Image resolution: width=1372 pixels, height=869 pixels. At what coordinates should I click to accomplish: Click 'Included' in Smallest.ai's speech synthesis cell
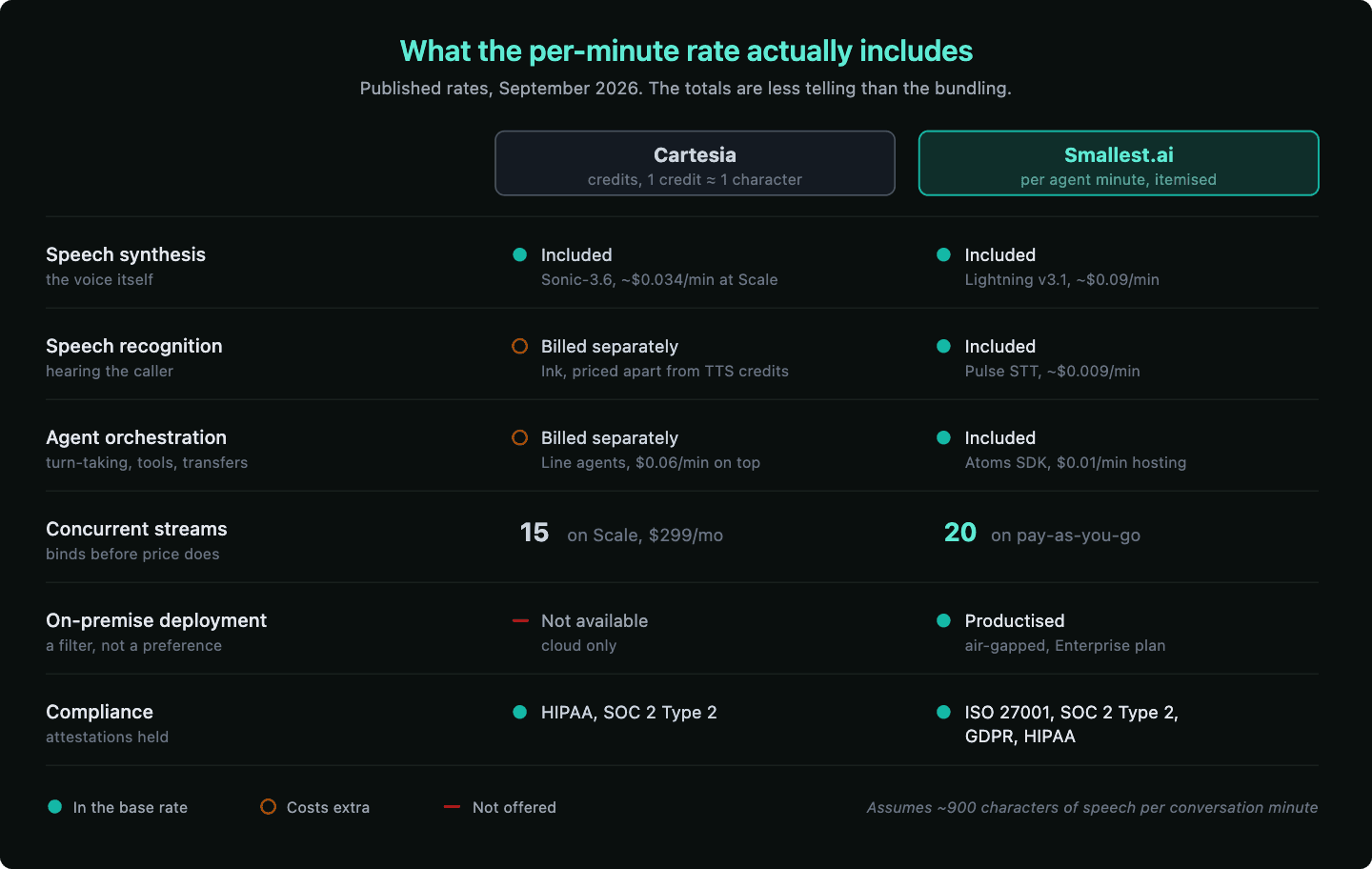coord(1000,254)
